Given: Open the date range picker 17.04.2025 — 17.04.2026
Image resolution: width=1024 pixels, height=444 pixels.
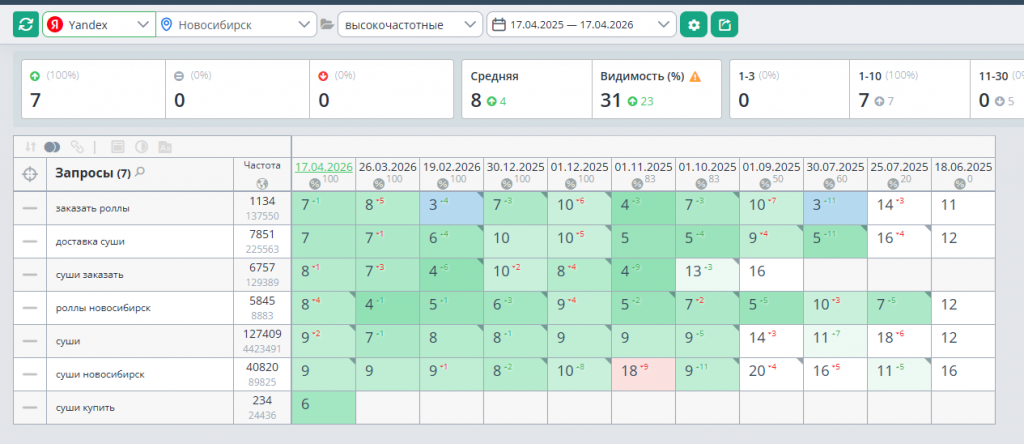Looking at the screenshot, I should pos(581,25).
